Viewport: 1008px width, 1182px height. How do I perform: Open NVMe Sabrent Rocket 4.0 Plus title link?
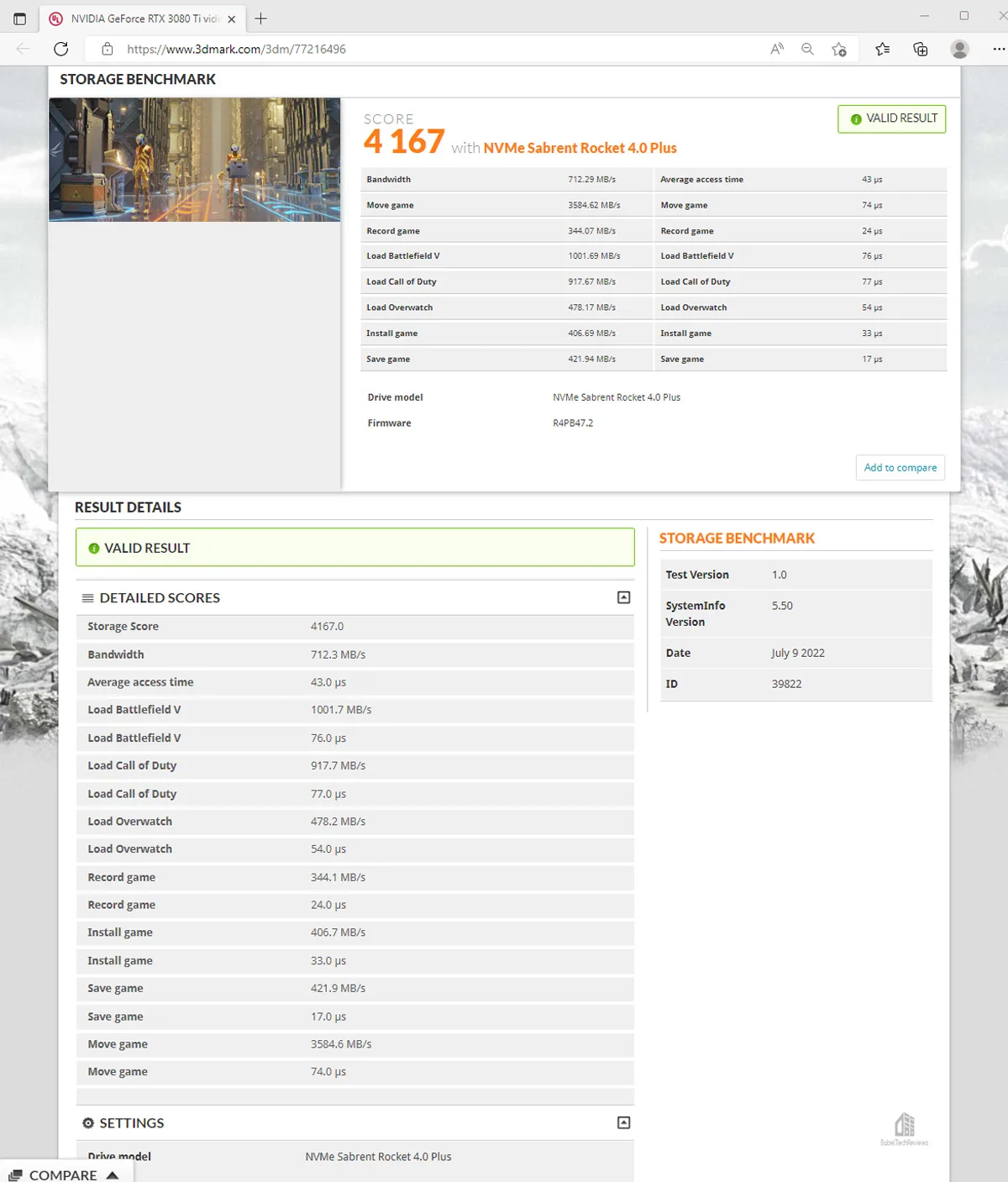pos(580,148)
